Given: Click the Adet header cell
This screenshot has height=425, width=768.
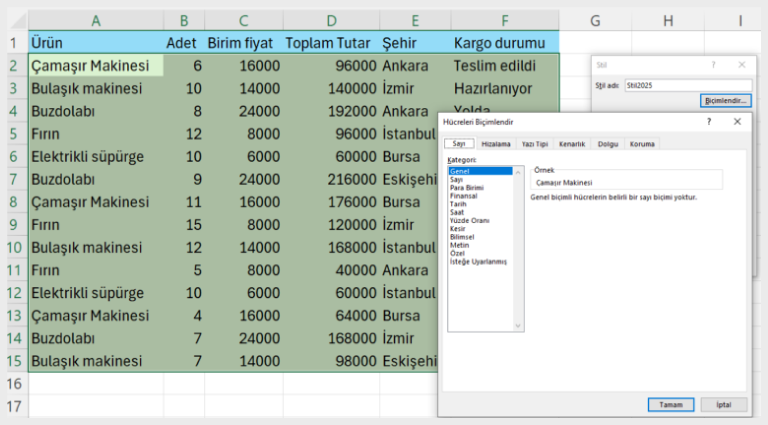Looking at the screenshot, I should 184,43.
